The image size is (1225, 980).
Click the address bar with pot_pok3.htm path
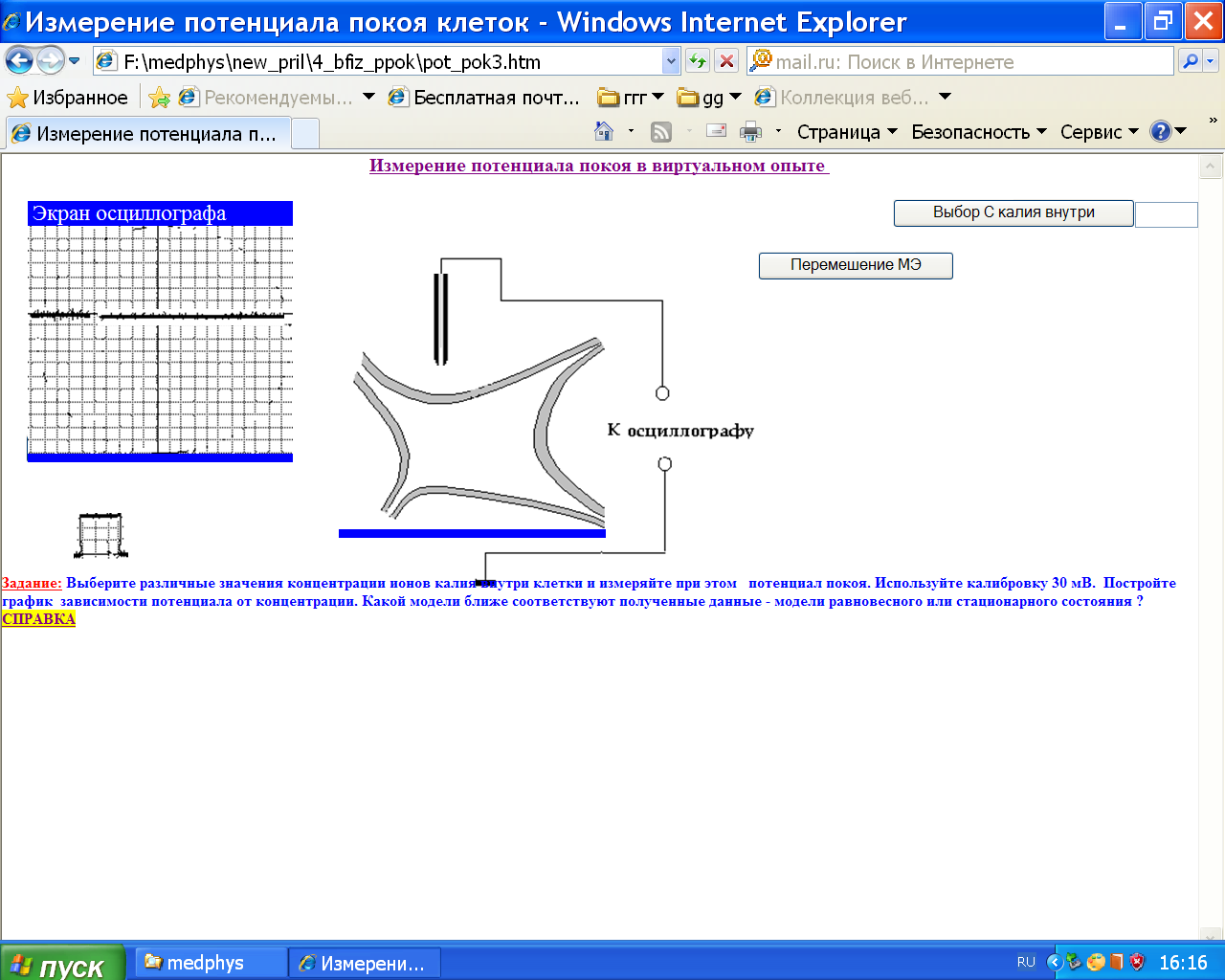379,62
